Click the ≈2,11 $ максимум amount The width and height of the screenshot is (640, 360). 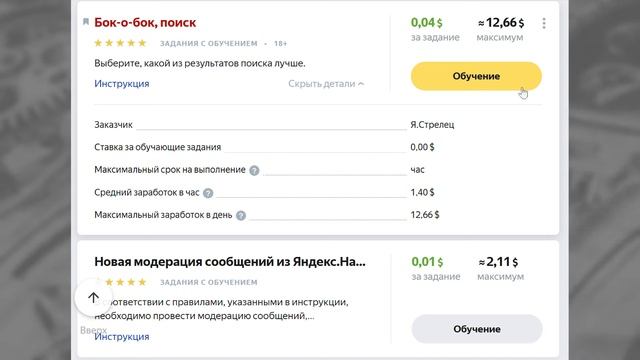point(500,268)
